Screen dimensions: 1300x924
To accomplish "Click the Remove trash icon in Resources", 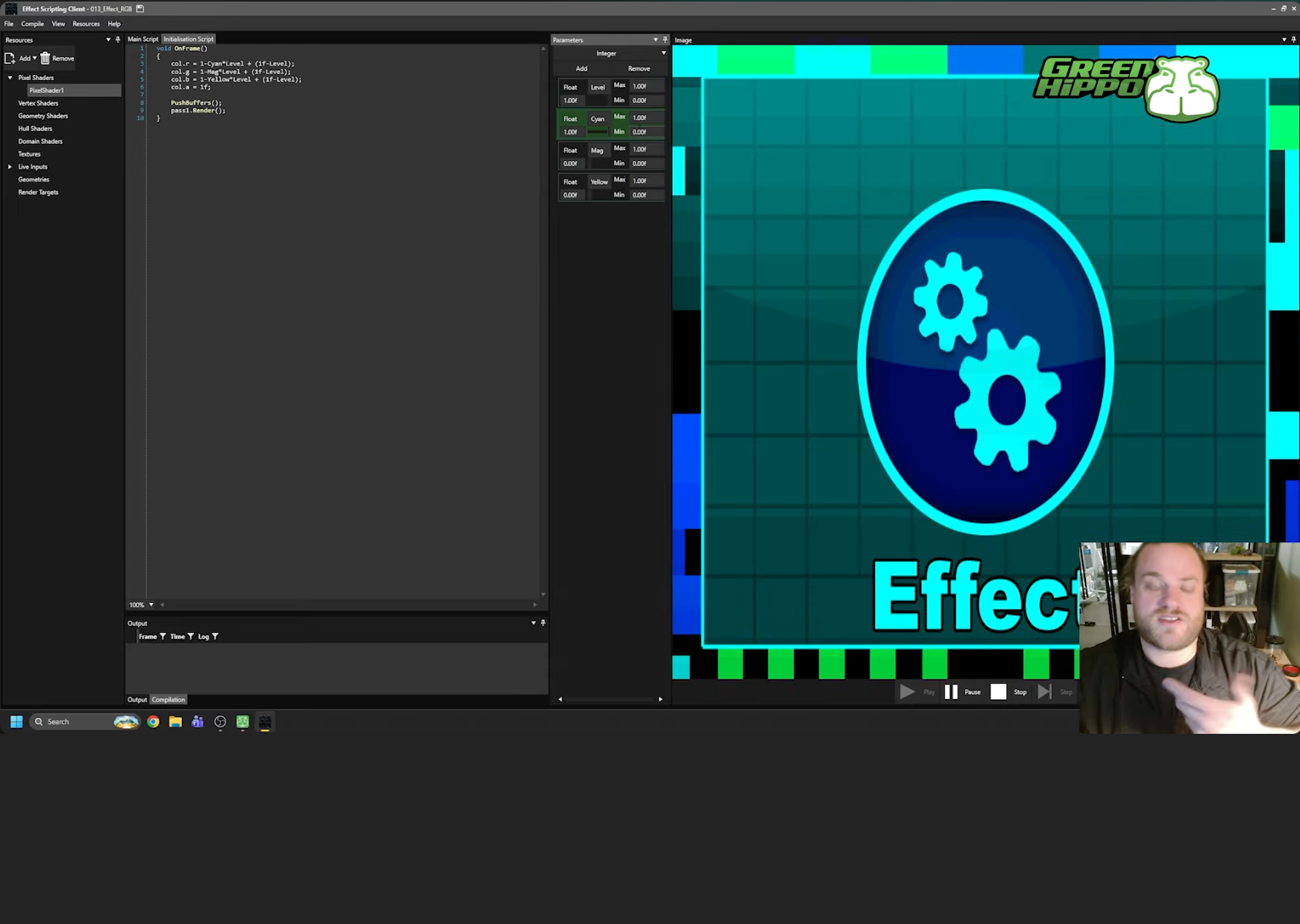I will point(45,58).
